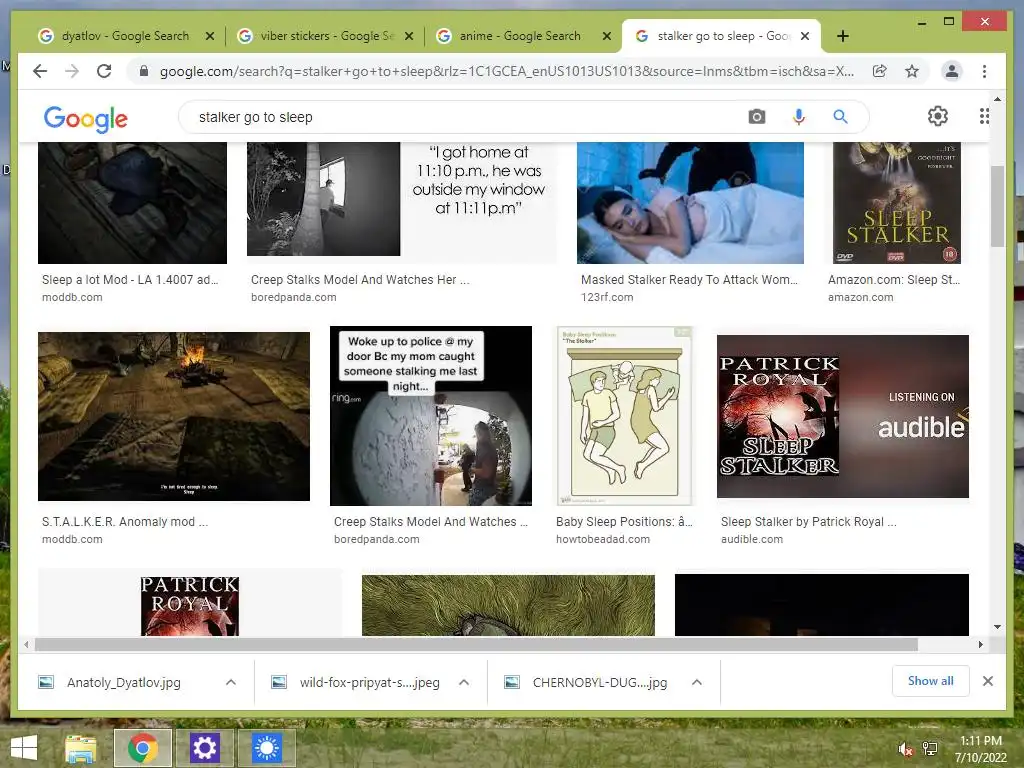The height and width of the screenshot is (768, 1024).
Task: Share this page from address bar
Action: click(x=880, y=71)
